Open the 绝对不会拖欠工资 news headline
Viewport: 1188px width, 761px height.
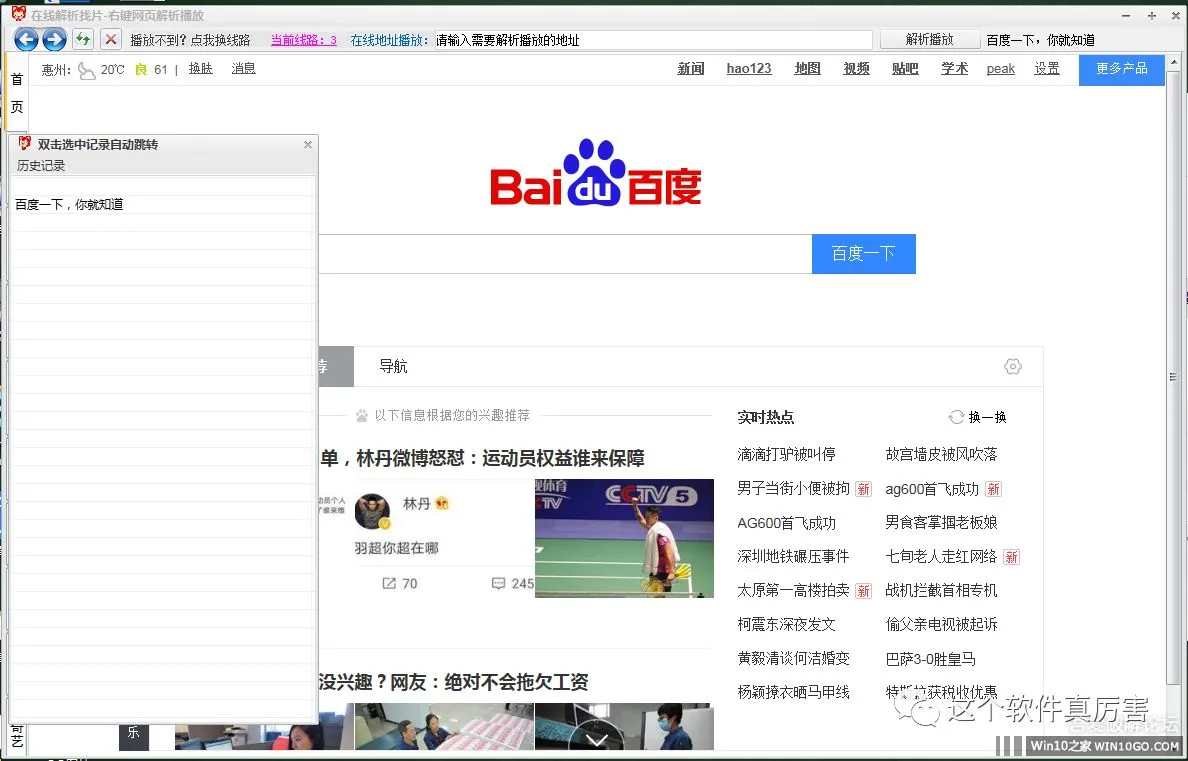[x=454, y=682]
